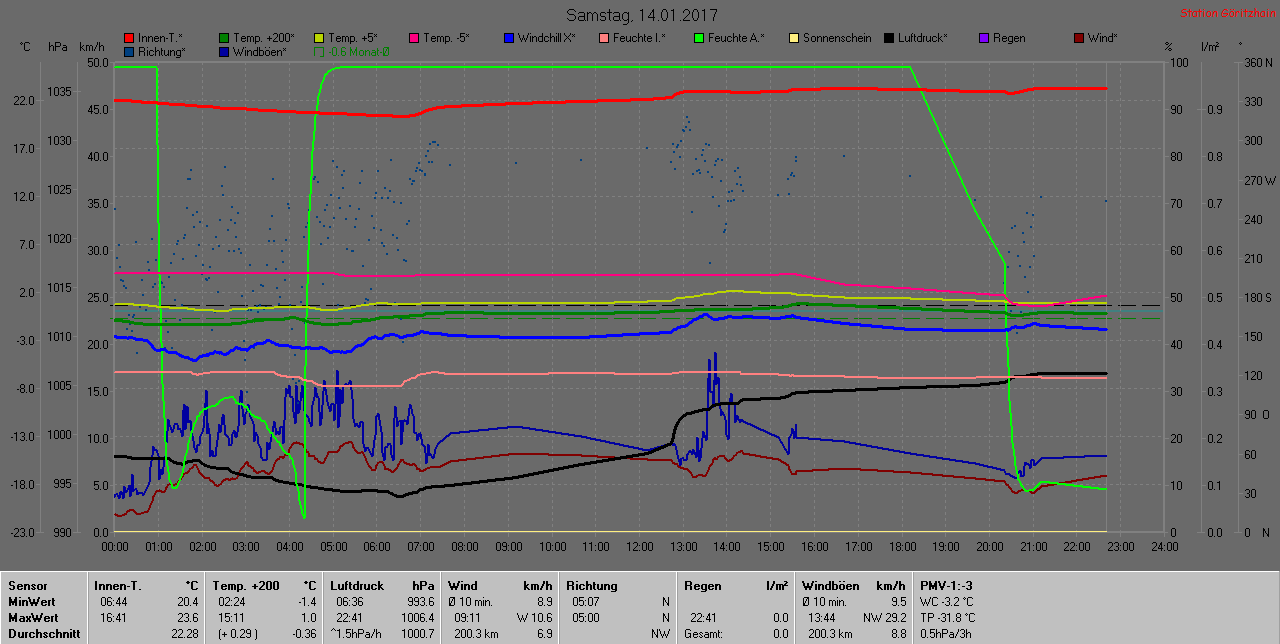Click the Innen-T. average value 22.28
The height and width of the screenshot is (644, 1280).
point(184,634)
